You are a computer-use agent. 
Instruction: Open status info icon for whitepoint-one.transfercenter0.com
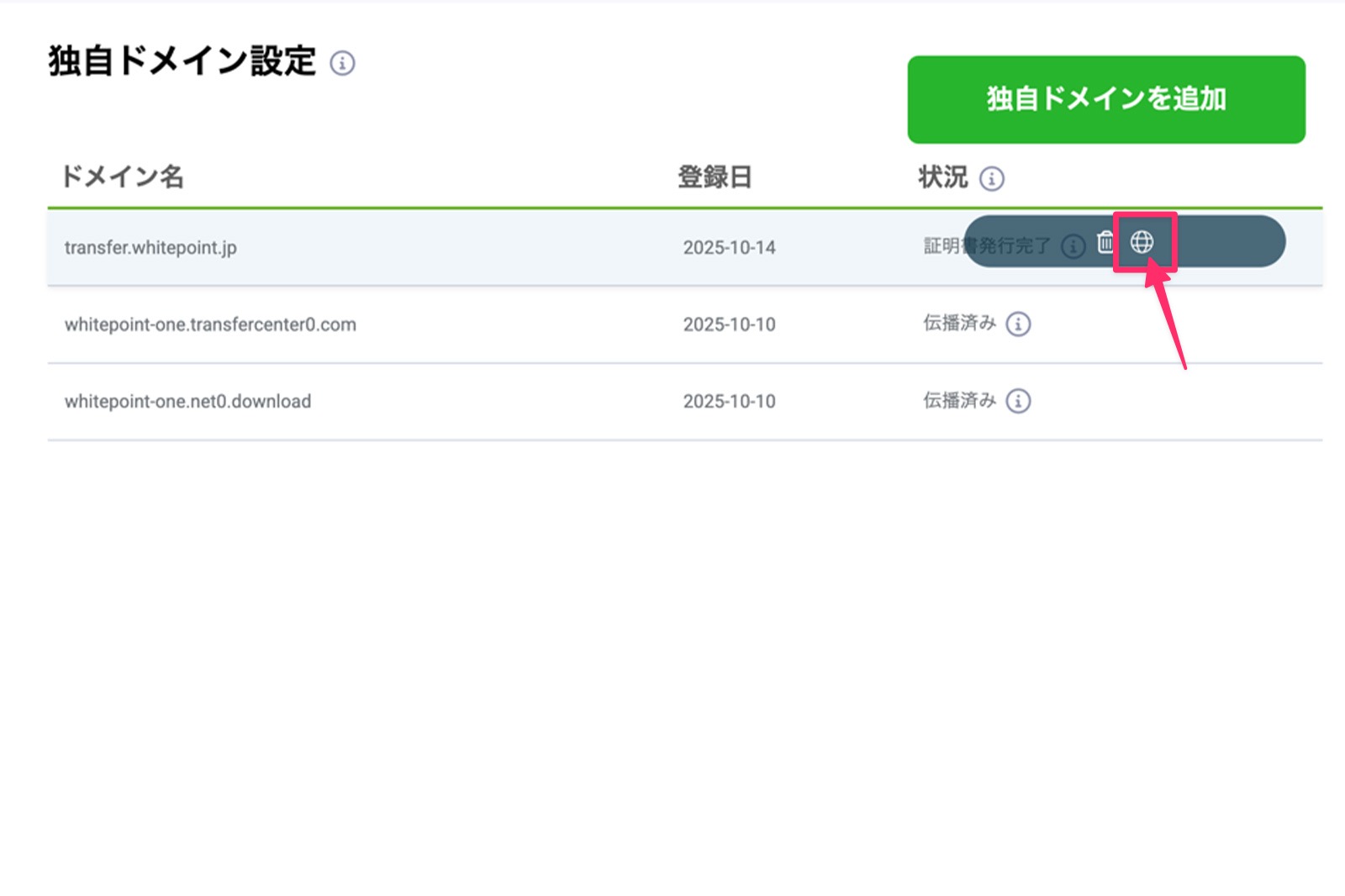tap(1018, 324)
